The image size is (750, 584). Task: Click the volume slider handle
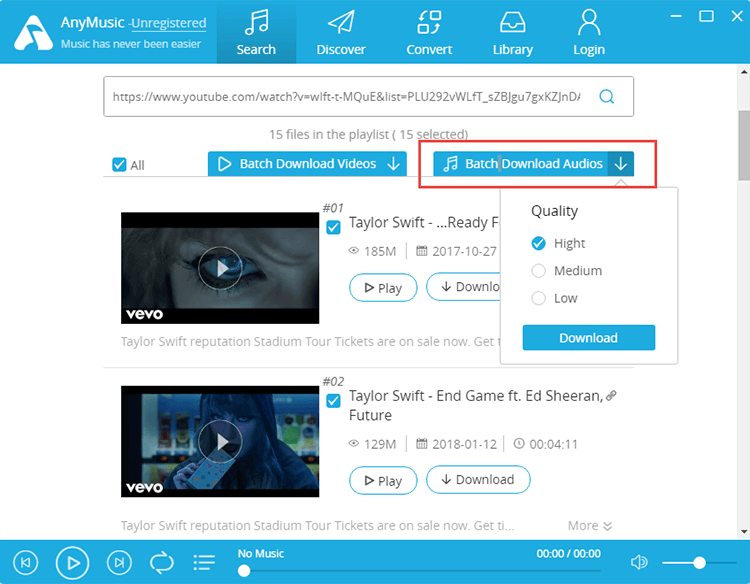699,563
